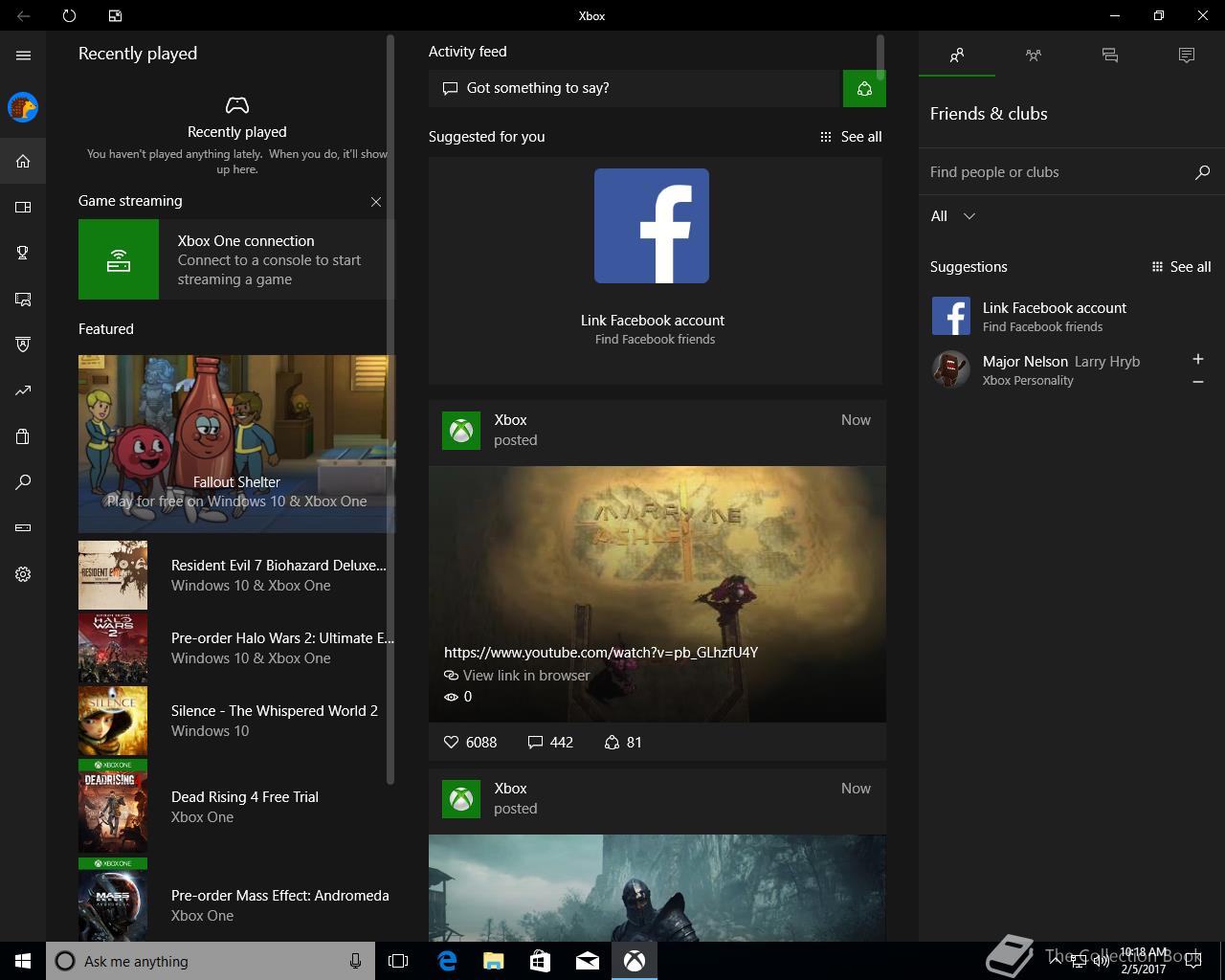Open File Explorer from the taskbar

pos(493,961)
